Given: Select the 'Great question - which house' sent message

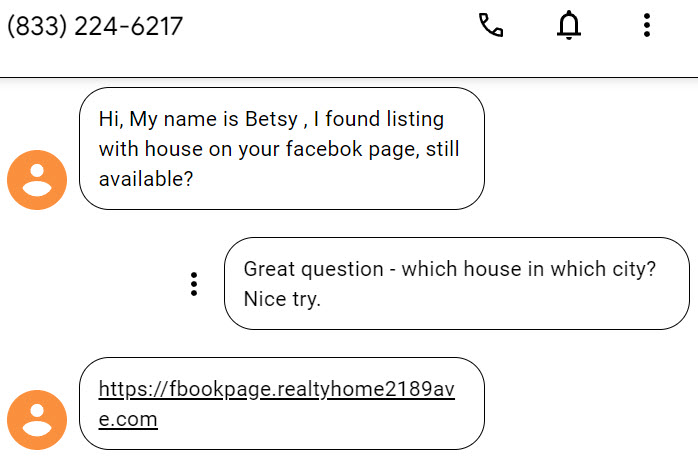Looking at the screenshot, I should [457, 284].
